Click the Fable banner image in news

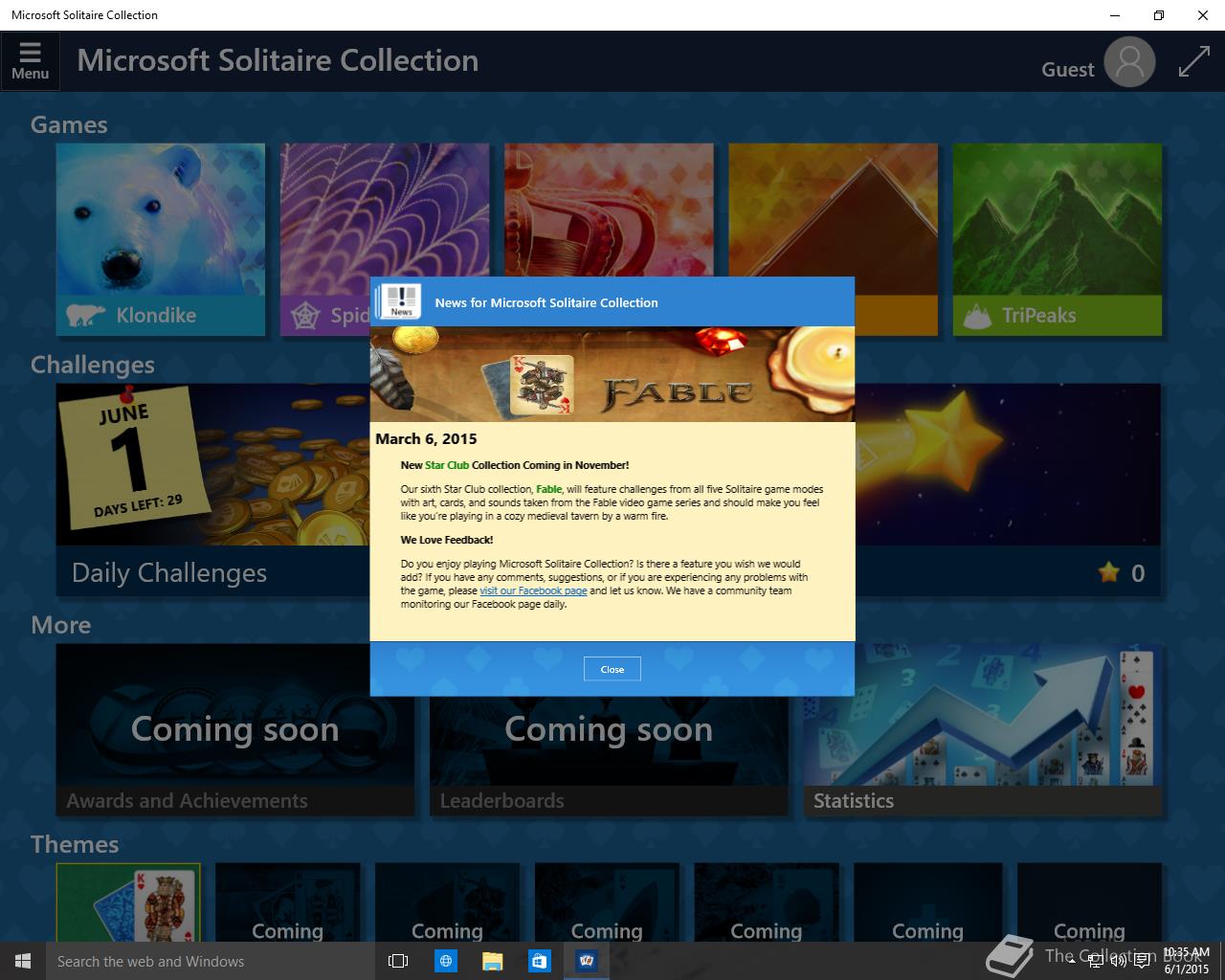coord(612,374)
